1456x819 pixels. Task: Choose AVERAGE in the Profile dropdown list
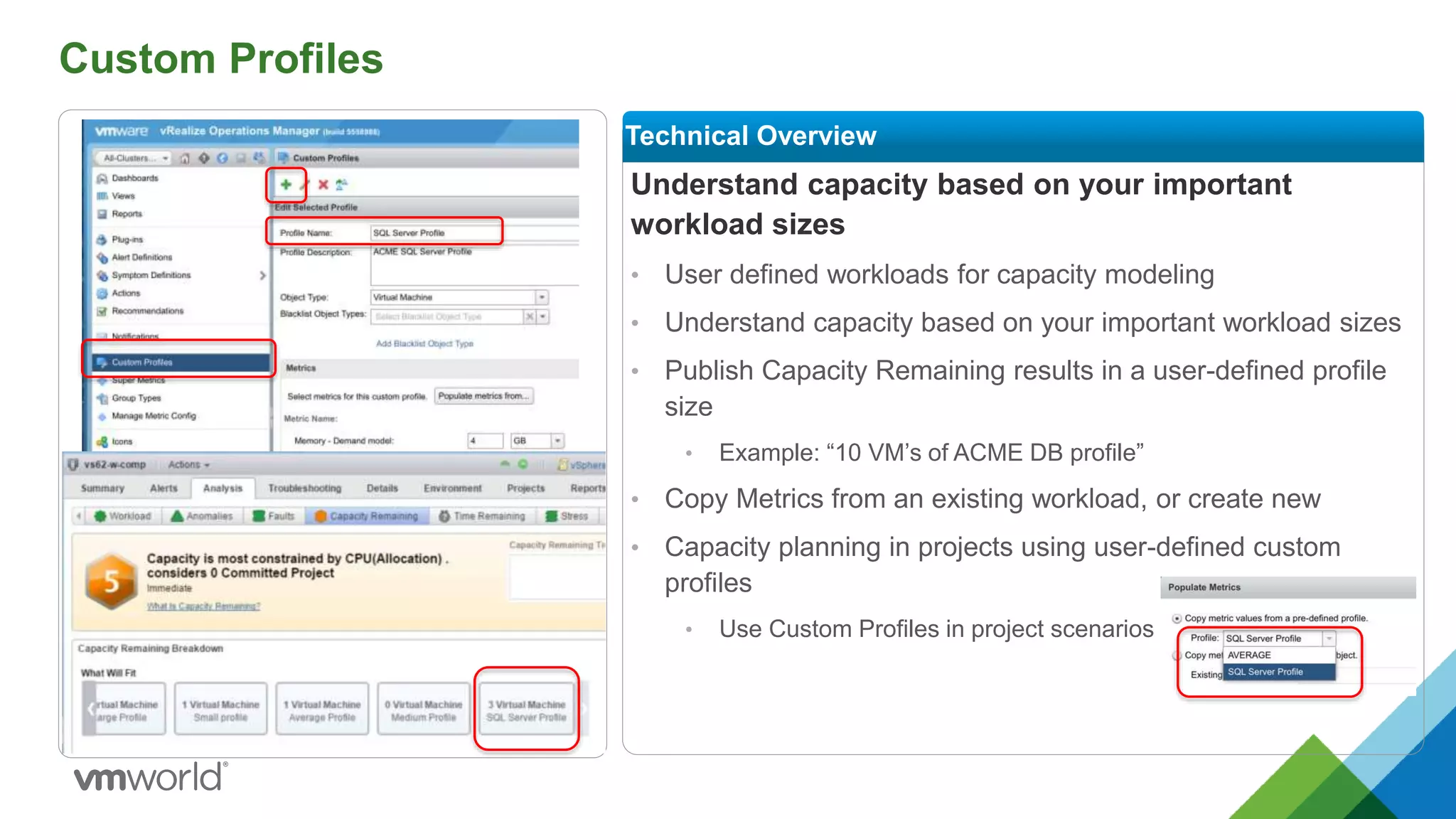pyautogui.click(x=1279, y=655)
